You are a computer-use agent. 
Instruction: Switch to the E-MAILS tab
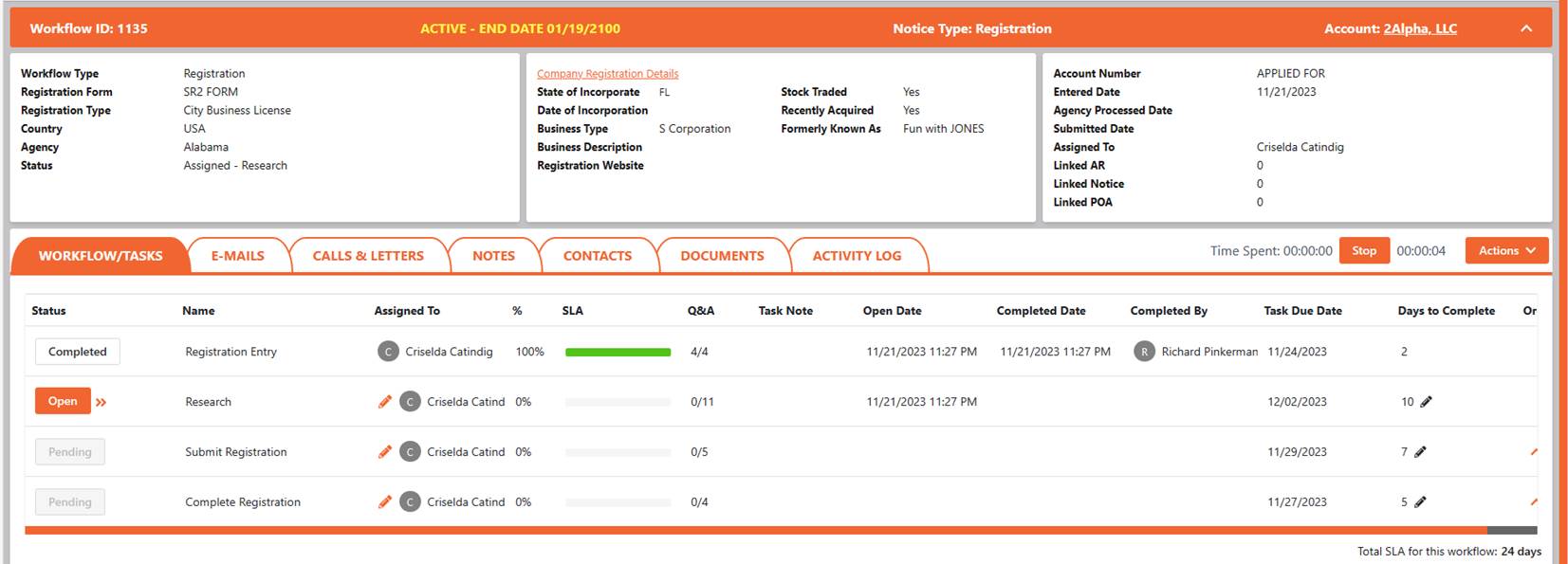pyautogui.click(x=237, y=256)
